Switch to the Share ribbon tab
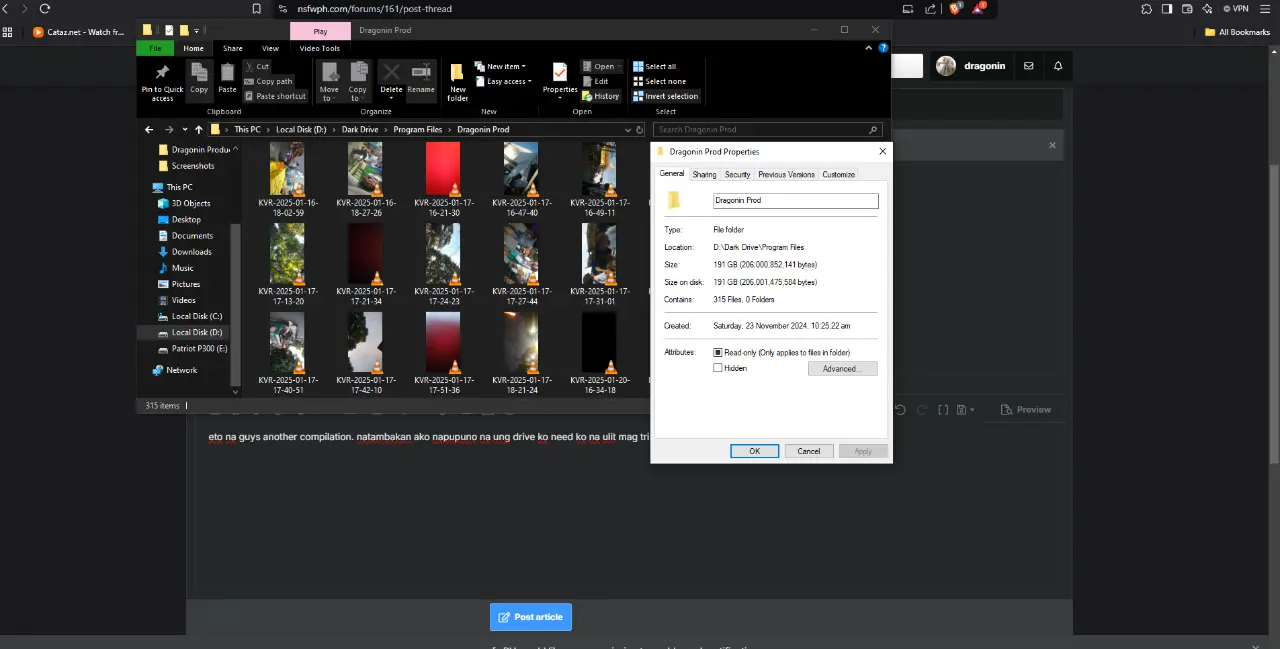 tap(232, 48)
